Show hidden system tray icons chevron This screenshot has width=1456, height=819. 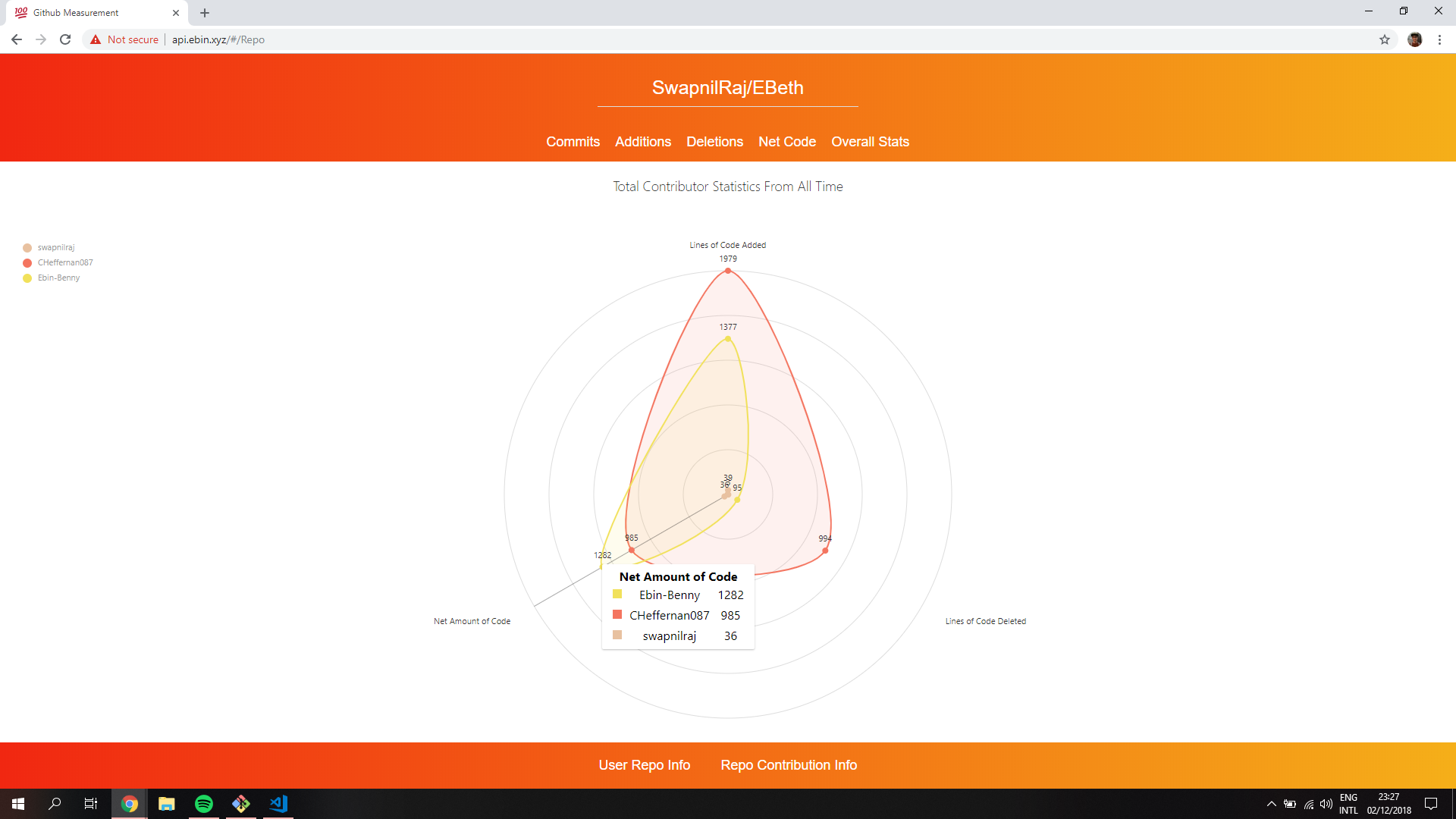click(x=1271, y=804)
